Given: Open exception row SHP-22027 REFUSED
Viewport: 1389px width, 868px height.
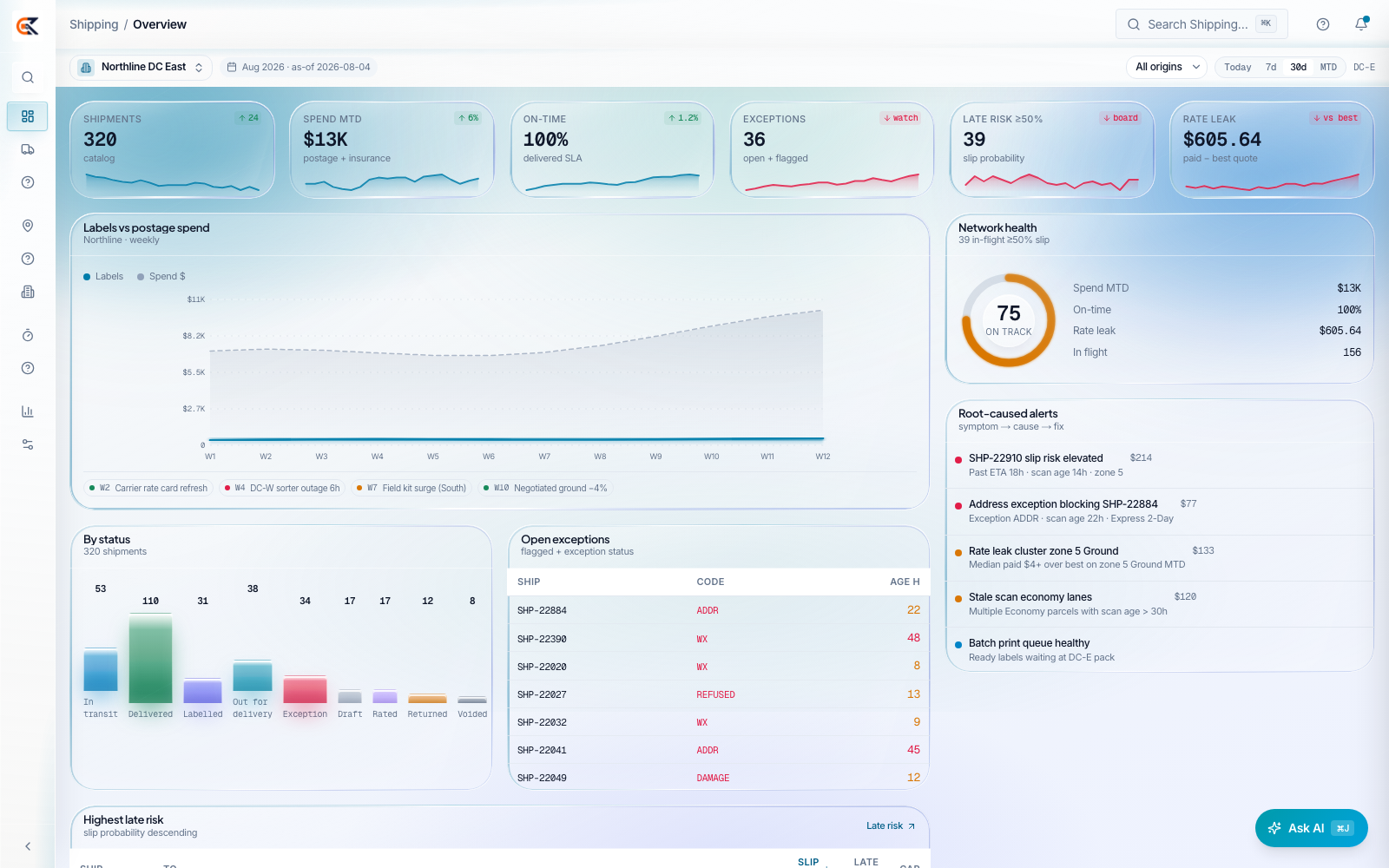Looking at the screenshot, I should coord(719,694).
